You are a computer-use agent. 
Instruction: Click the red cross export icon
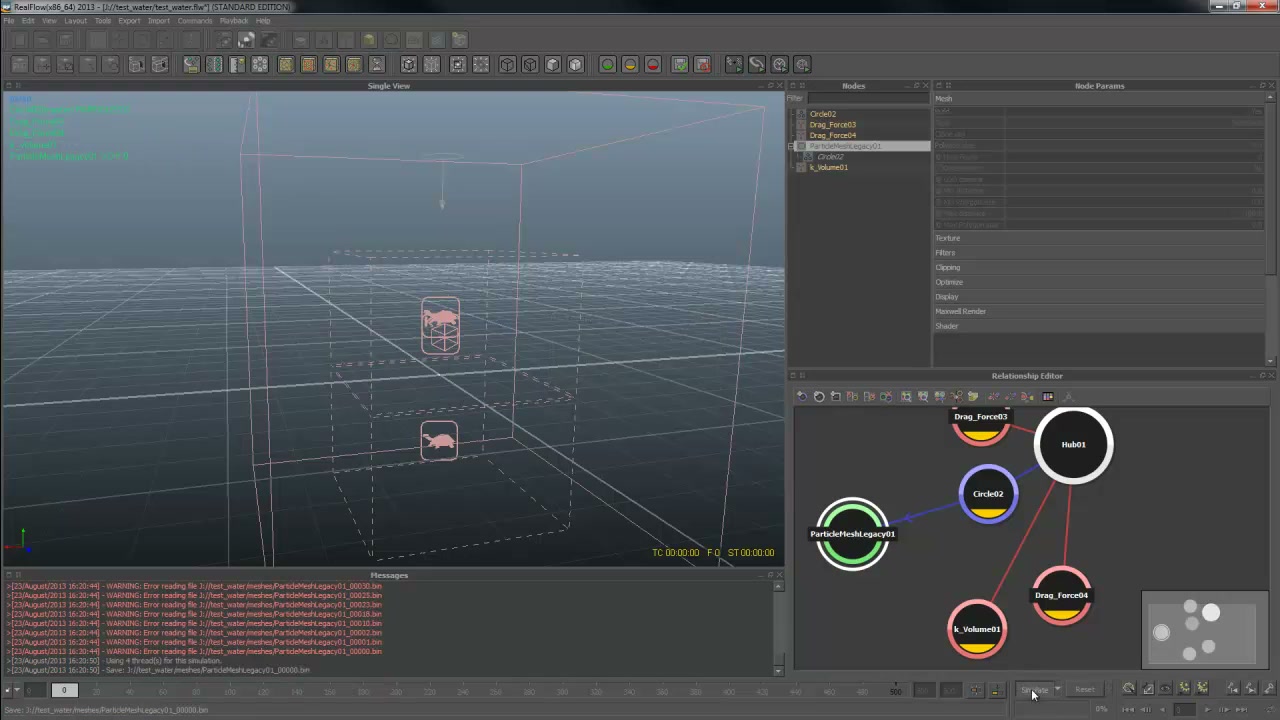[x=703, y=65]
